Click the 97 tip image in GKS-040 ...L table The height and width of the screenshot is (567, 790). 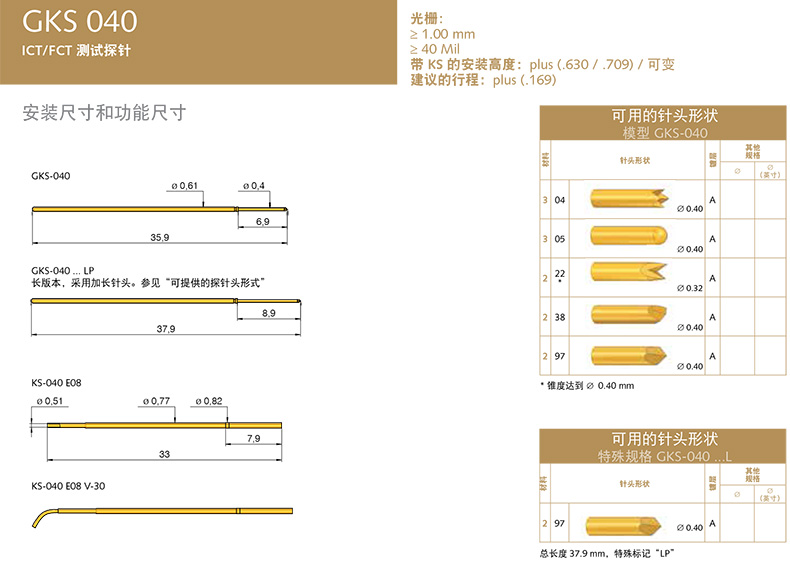(x=627, y=522)
